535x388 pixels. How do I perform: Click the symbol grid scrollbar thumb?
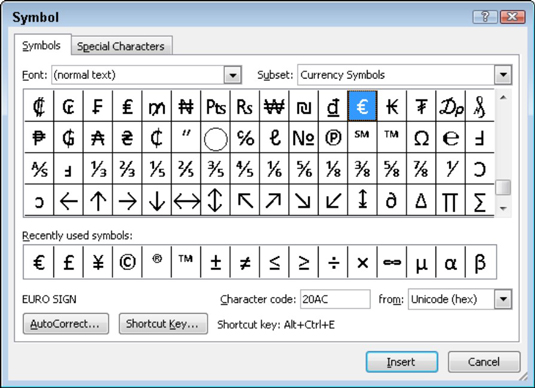click(503, 188)
